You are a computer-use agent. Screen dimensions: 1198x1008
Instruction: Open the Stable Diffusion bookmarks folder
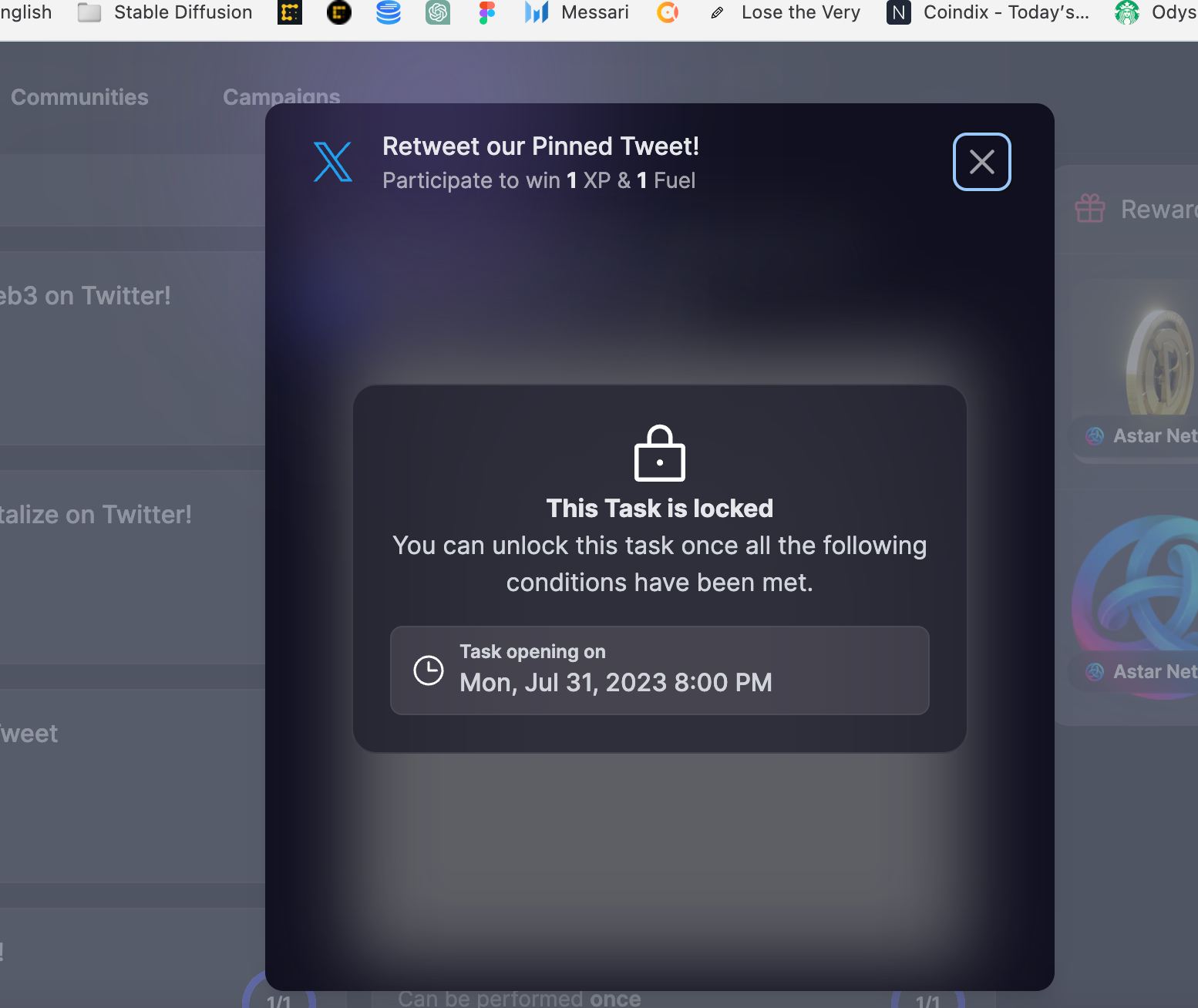[165, 12]
